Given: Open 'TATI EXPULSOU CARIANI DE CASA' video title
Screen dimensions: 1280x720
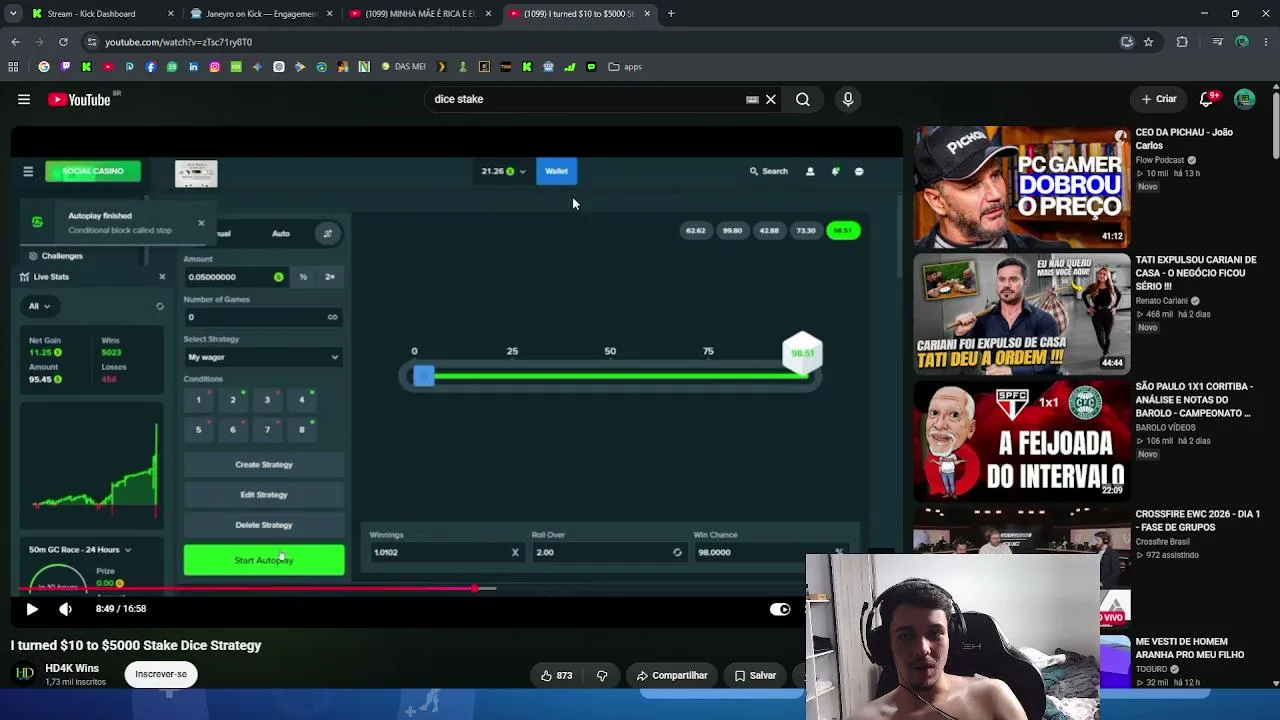Looking at the screenshot, I should (x=1196, y=273).
